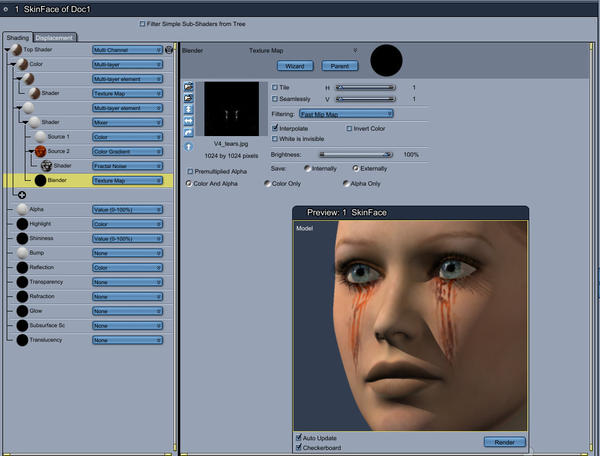
Task: Click the second folder icon beside the texture preview
Action: (x=188, y=98)
